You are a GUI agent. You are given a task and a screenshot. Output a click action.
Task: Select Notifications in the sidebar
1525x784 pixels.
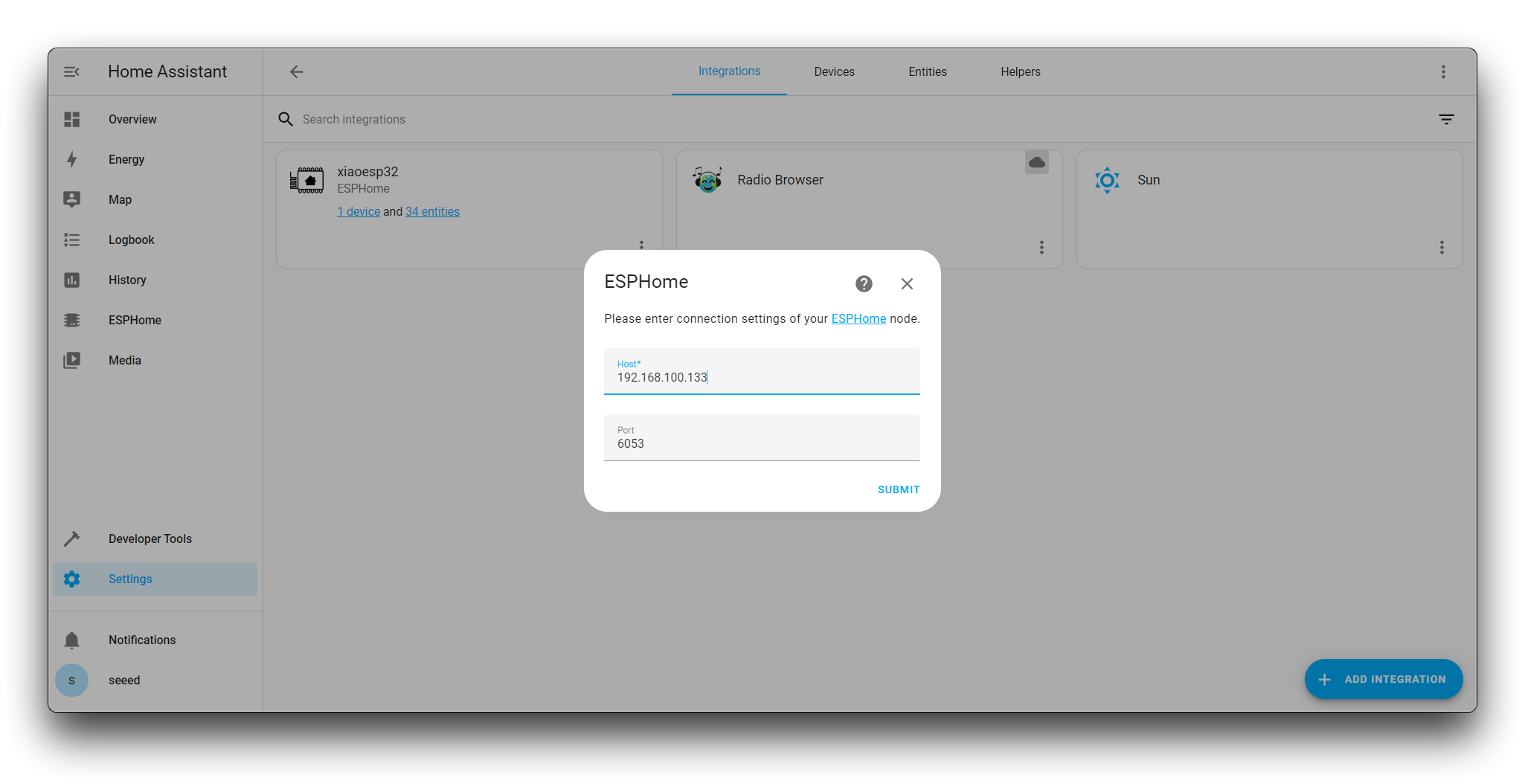[155, 640]
